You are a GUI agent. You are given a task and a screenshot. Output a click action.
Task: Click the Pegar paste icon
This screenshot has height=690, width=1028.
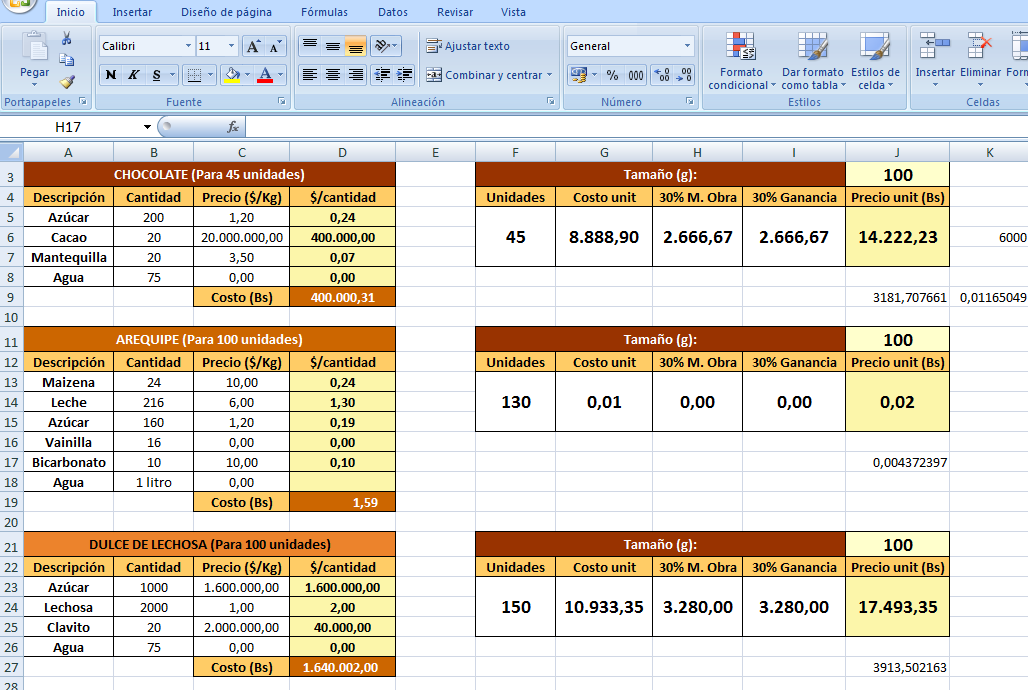[x=34, y=47]
